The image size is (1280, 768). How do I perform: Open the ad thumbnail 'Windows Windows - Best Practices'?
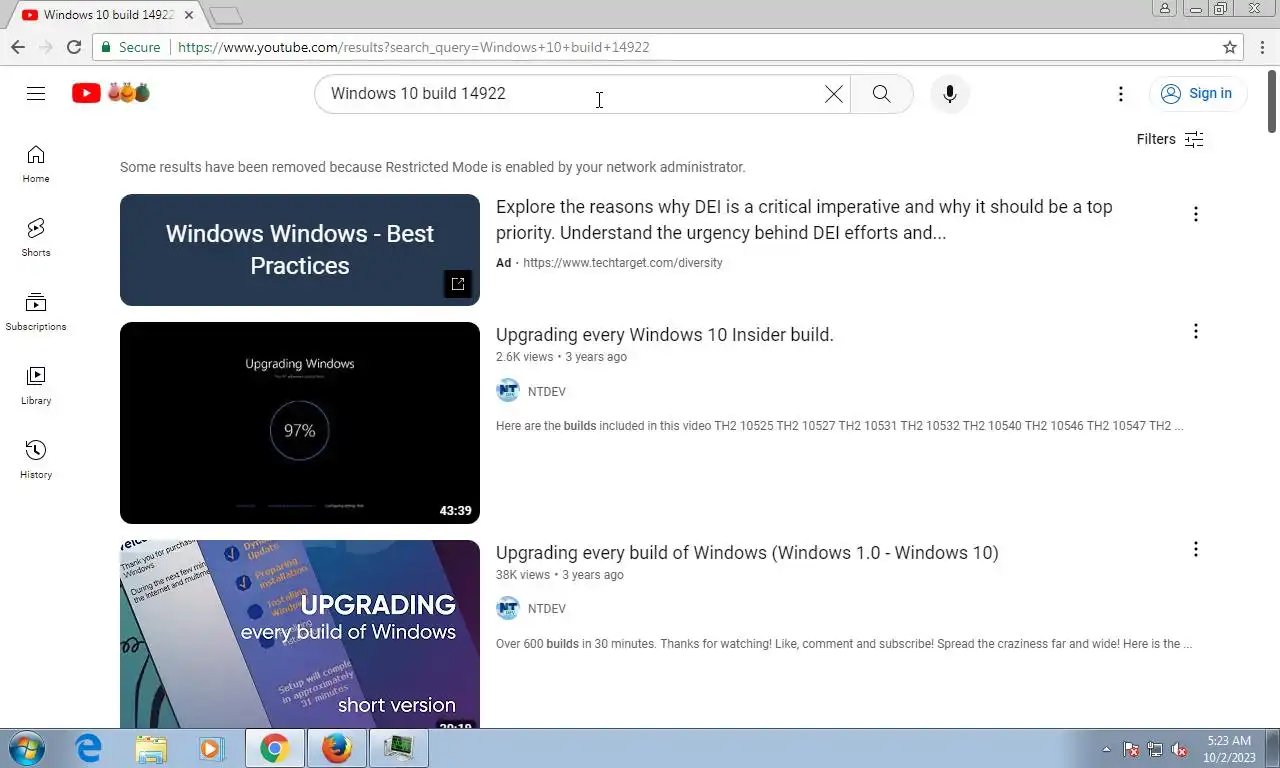coord(300,250)
